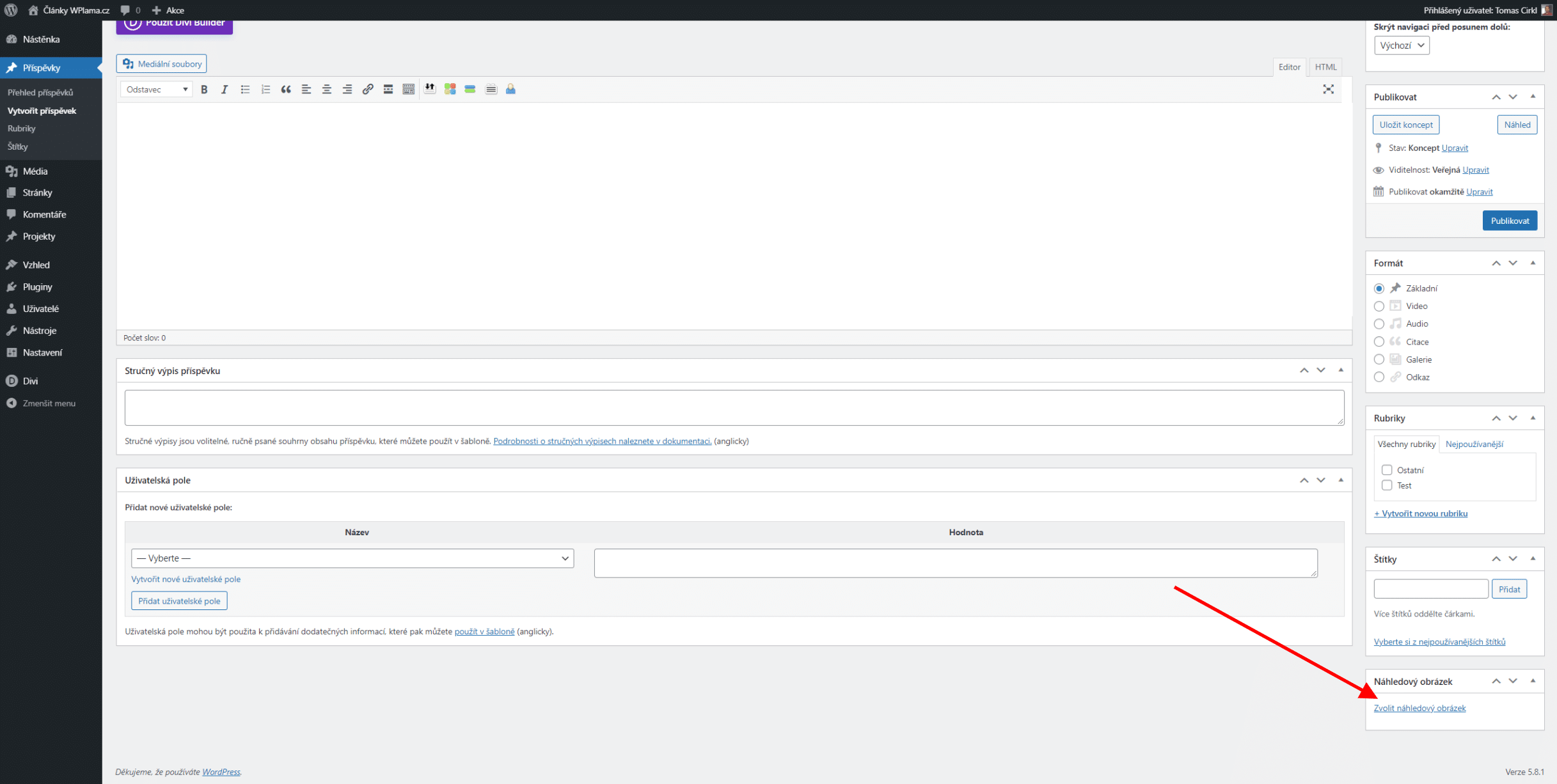Select the Odkaz post format

(x=1379, y=377)
